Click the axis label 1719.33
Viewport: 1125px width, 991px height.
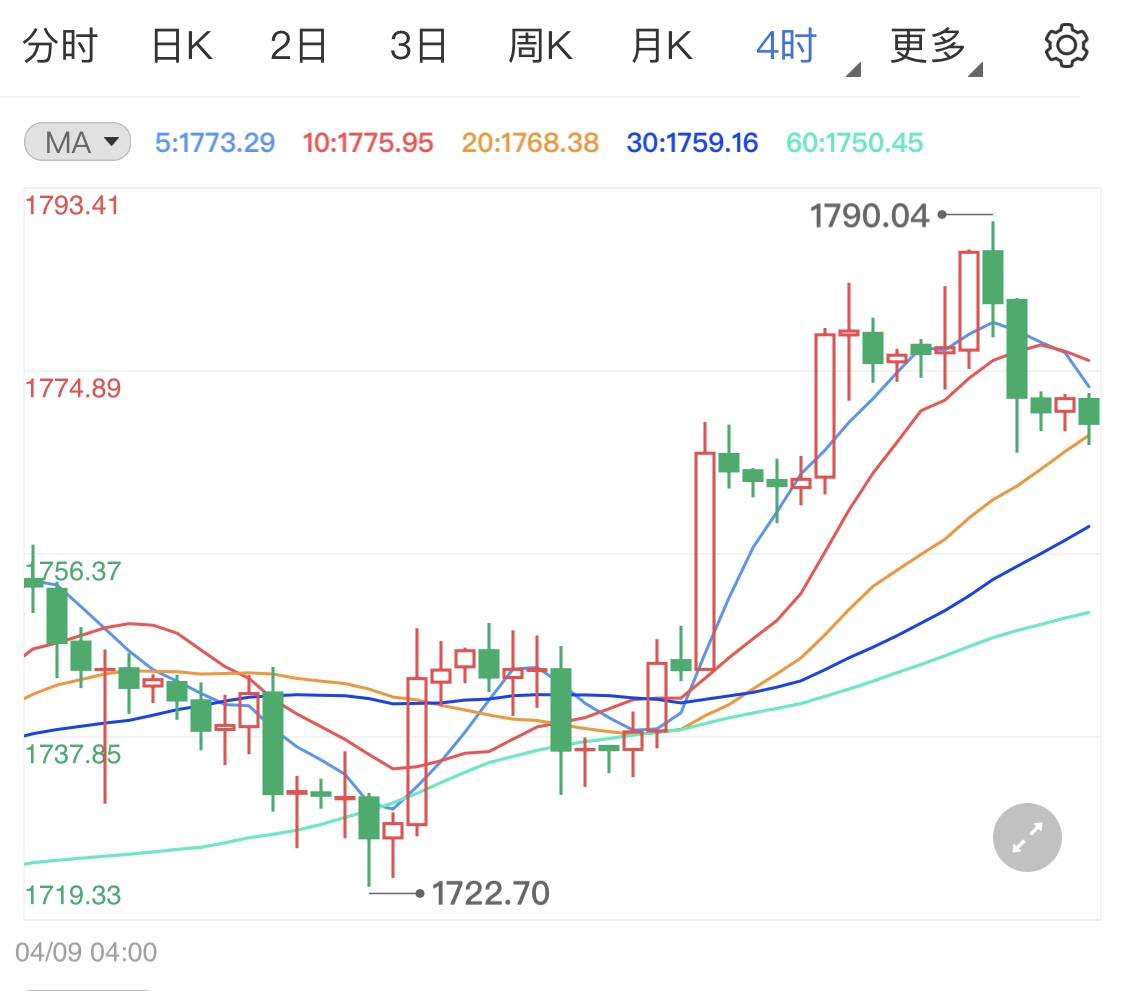(x=72, y=895)
